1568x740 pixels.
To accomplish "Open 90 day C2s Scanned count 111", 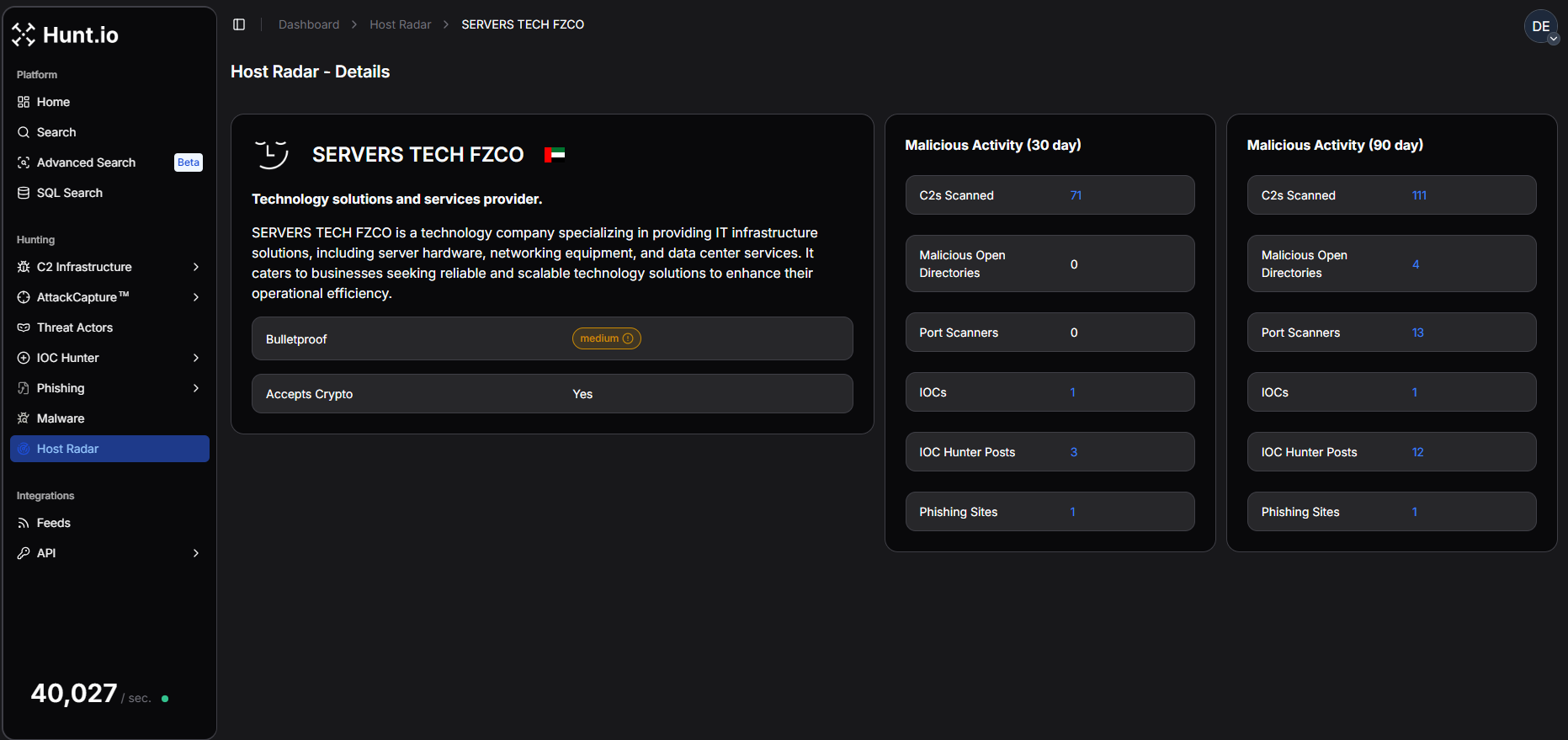I will (1419, 195).
